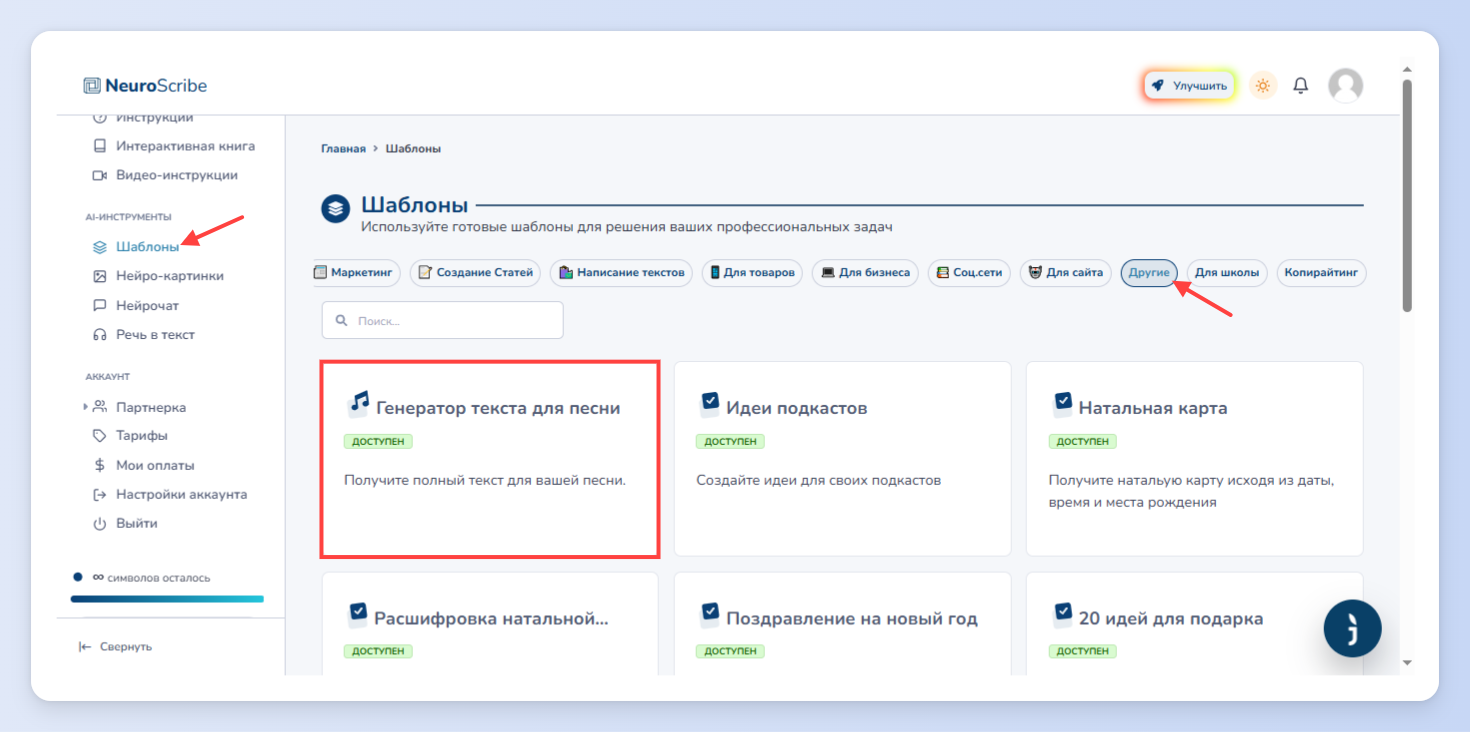1470x732 pixels.
Task: Click music note icon on song generator card
Action: coord(358,404)
